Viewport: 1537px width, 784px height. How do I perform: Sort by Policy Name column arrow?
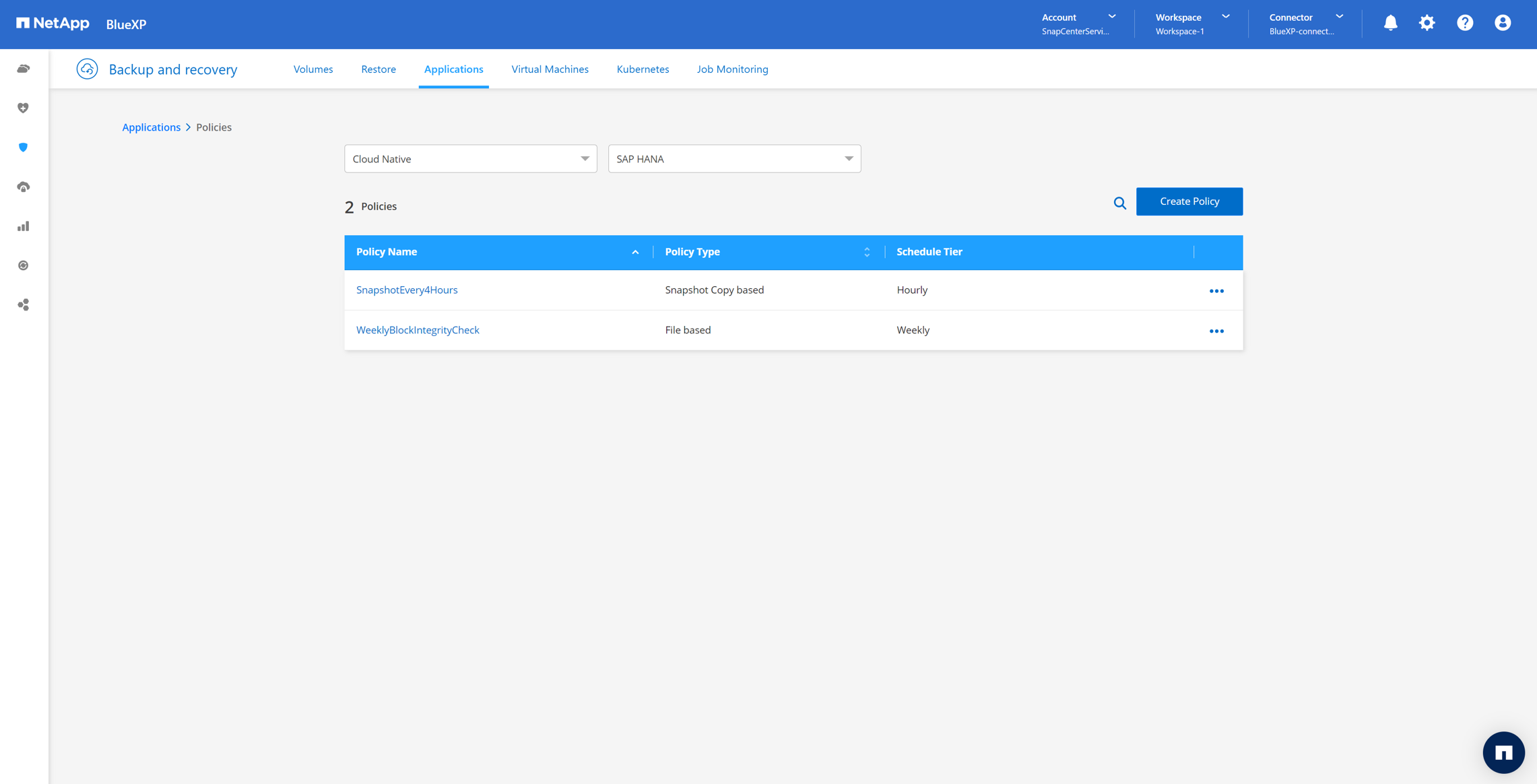(635, 252)
